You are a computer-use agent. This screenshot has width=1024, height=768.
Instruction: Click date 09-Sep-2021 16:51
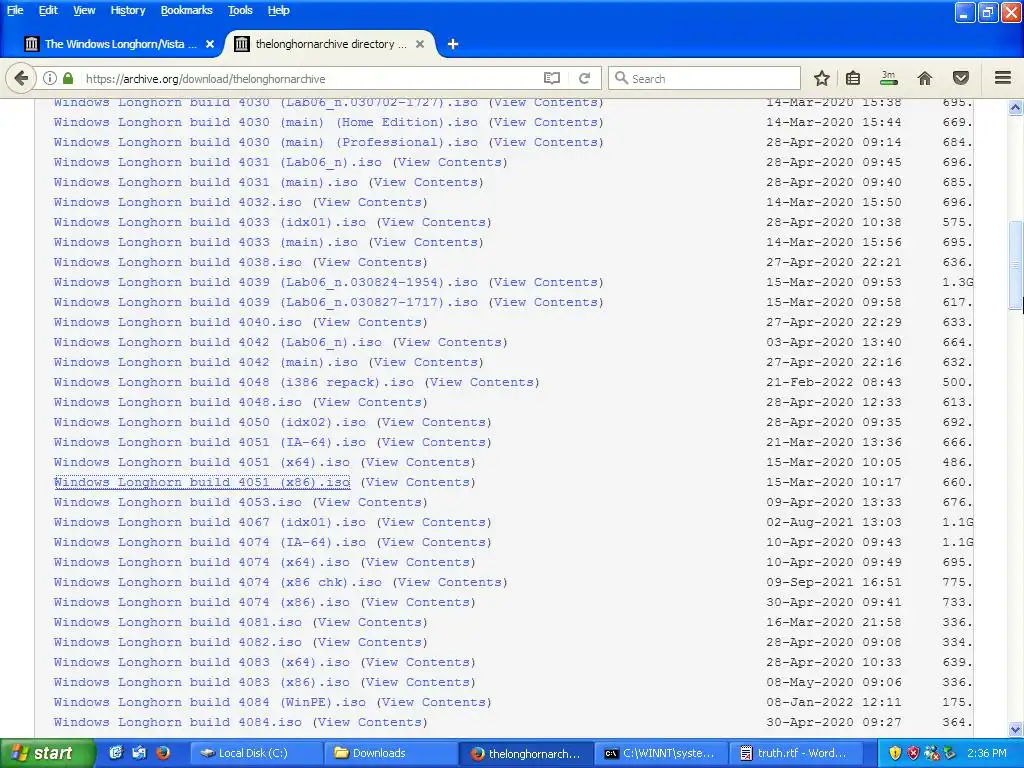(x=834, y=582)
